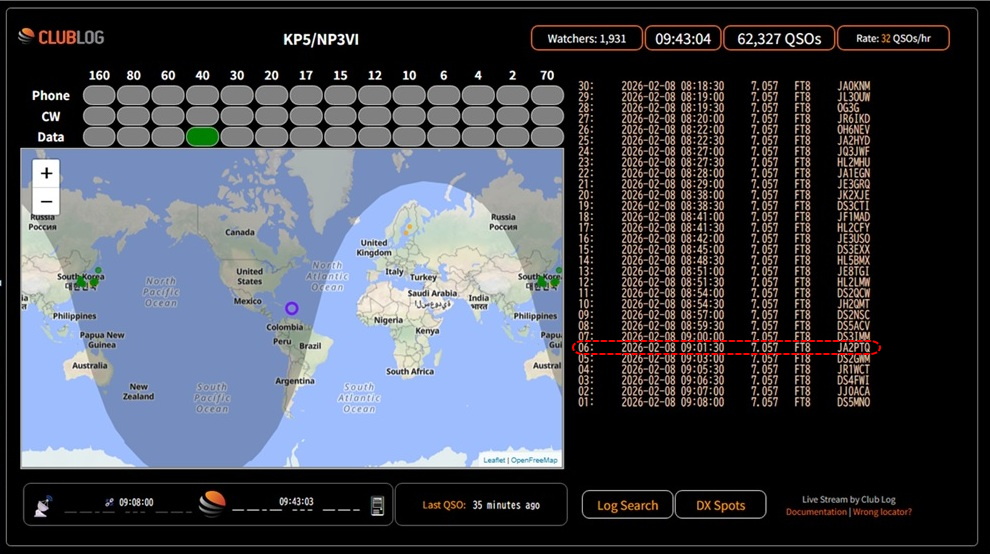The width and height of the screenshot is (990, 554).
Task: Open DX Spots
Action: 720,505
